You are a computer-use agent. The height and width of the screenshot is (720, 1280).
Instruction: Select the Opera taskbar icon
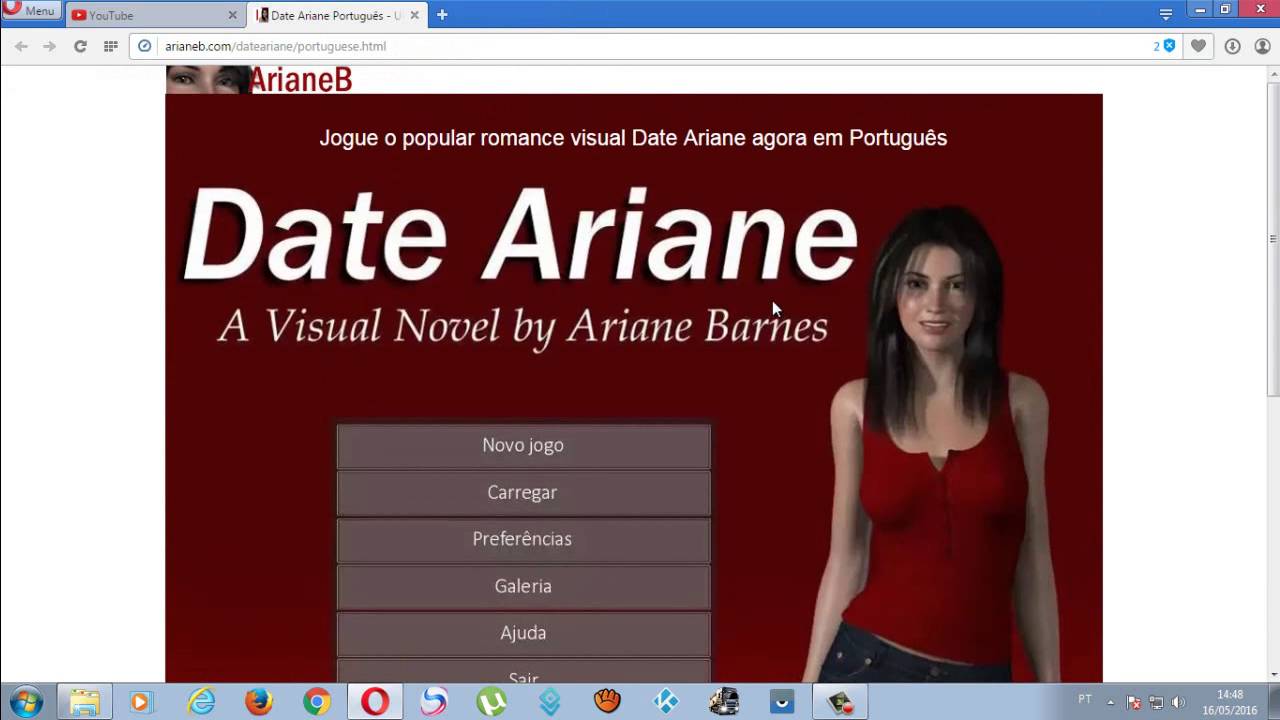(x=375, y=702)
